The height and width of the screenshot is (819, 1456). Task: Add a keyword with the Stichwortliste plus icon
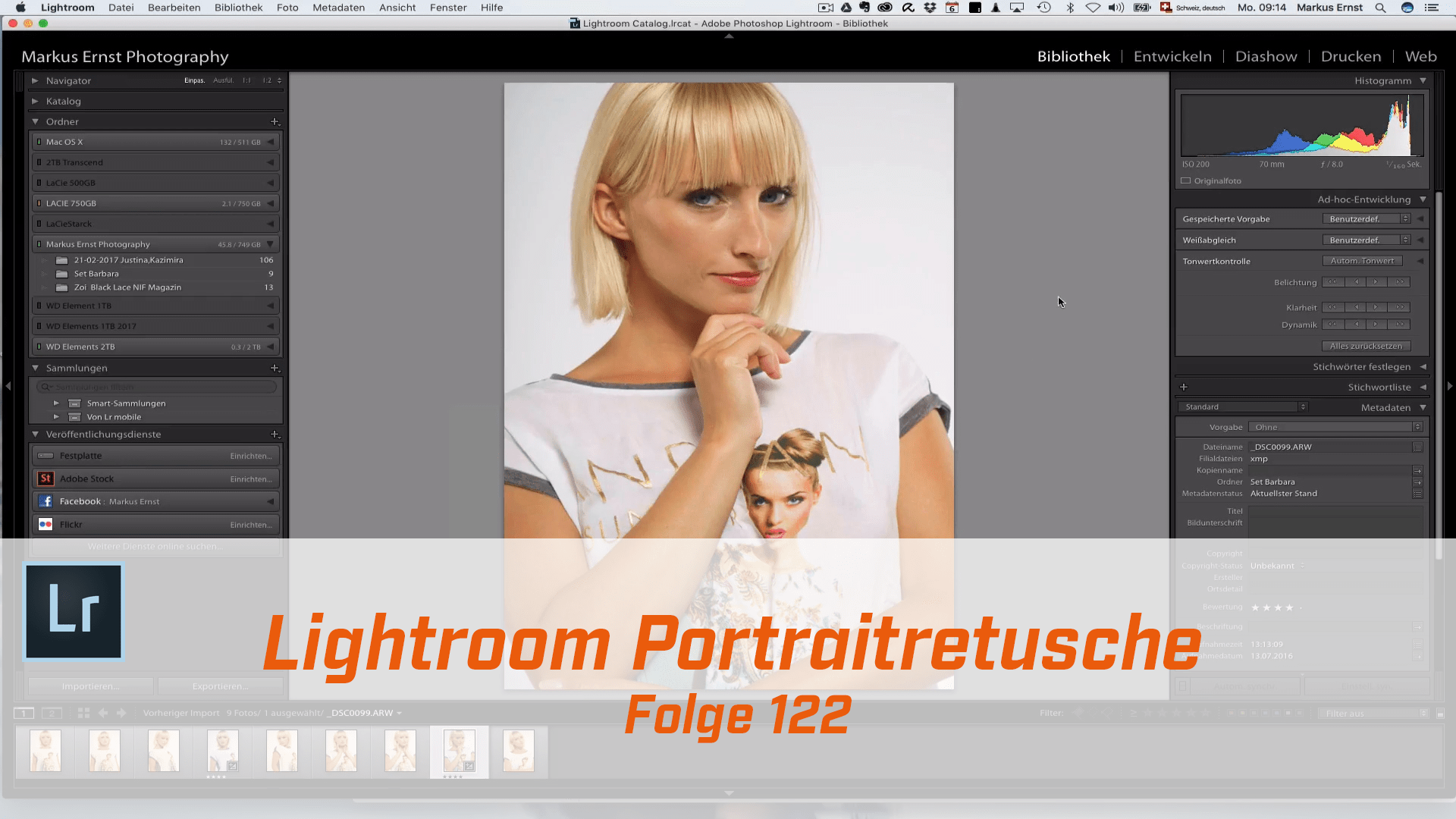point(1184,387)
